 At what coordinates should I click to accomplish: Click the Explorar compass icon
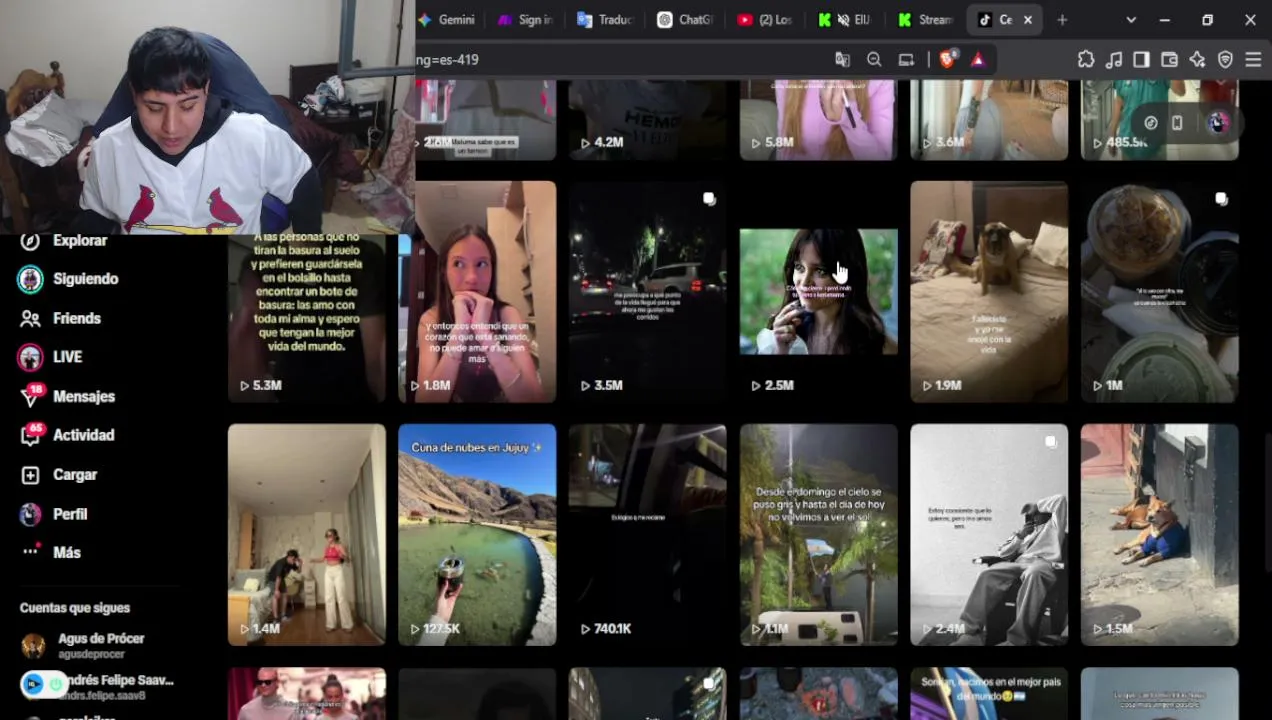30,241
